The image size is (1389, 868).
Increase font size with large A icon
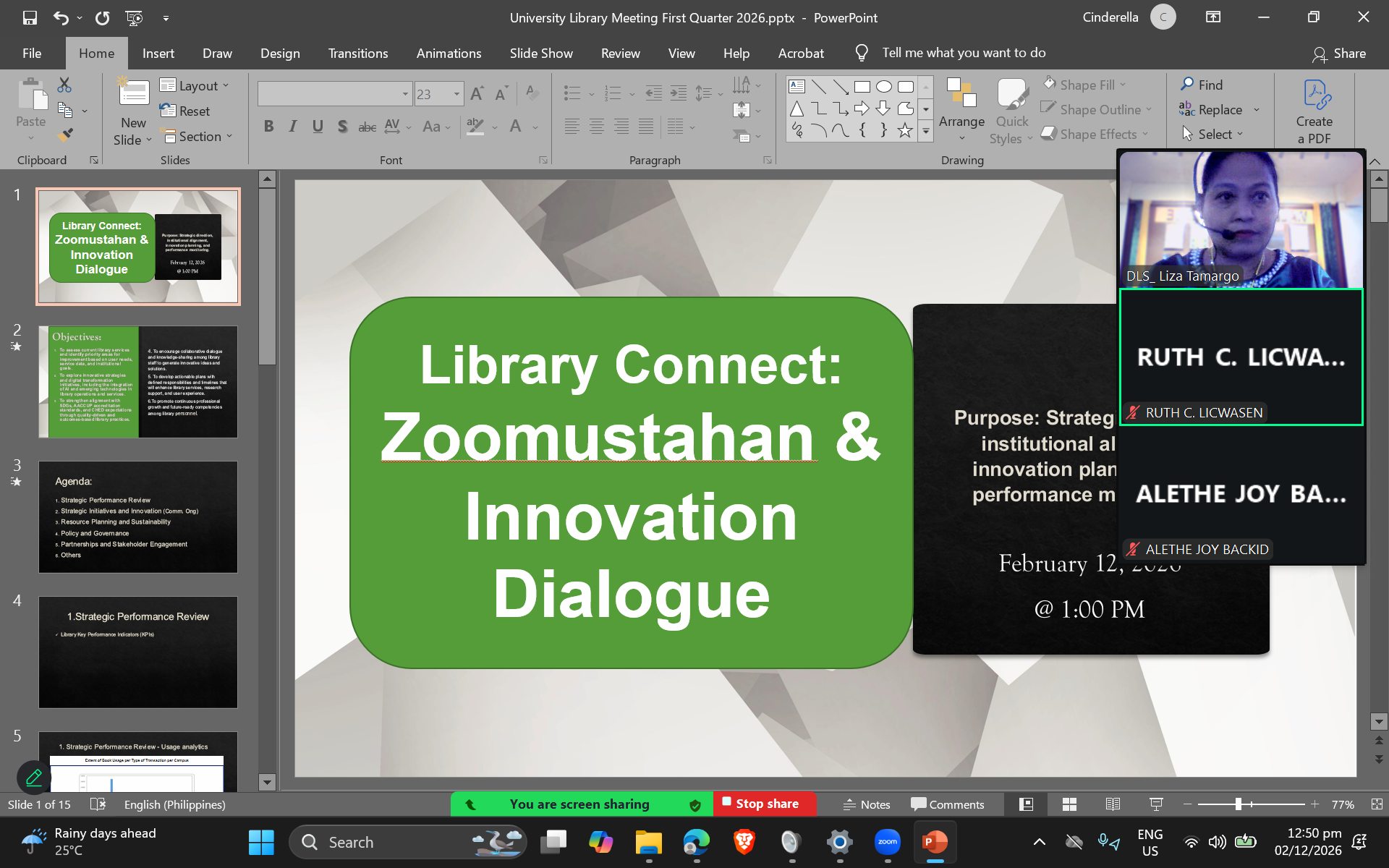(x=477, y=93)
